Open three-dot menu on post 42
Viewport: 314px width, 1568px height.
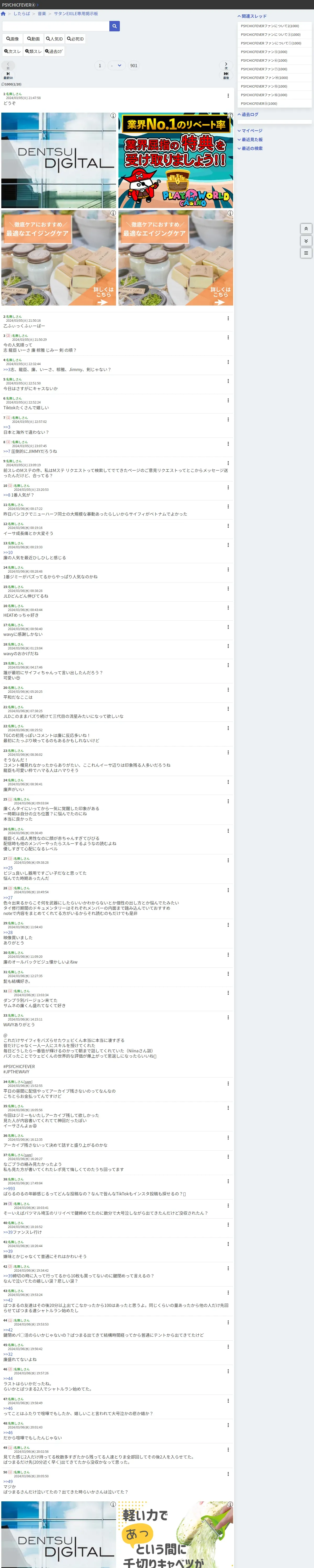(x=228, y=1269)
